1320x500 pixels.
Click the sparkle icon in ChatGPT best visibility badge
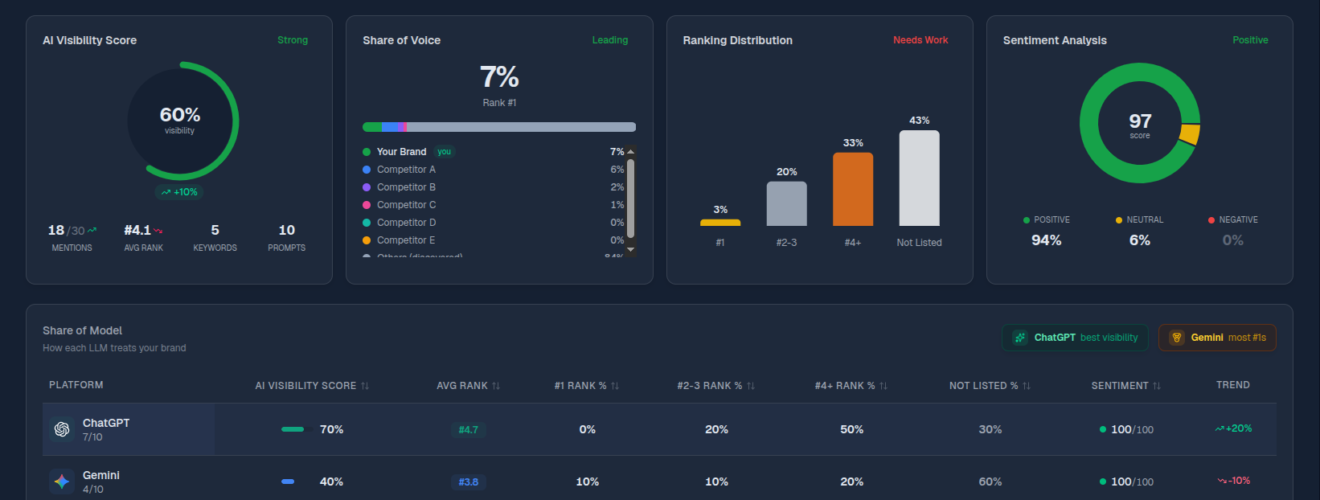[1020, 338]
